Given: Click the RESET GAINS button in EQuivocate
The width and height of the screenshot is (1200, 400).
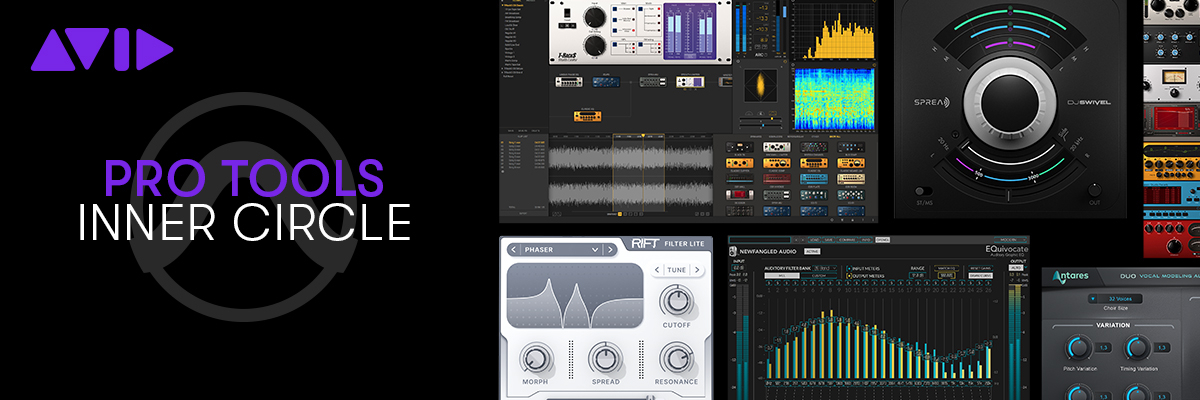Looking at the screenshot, I should pos(980,269).
